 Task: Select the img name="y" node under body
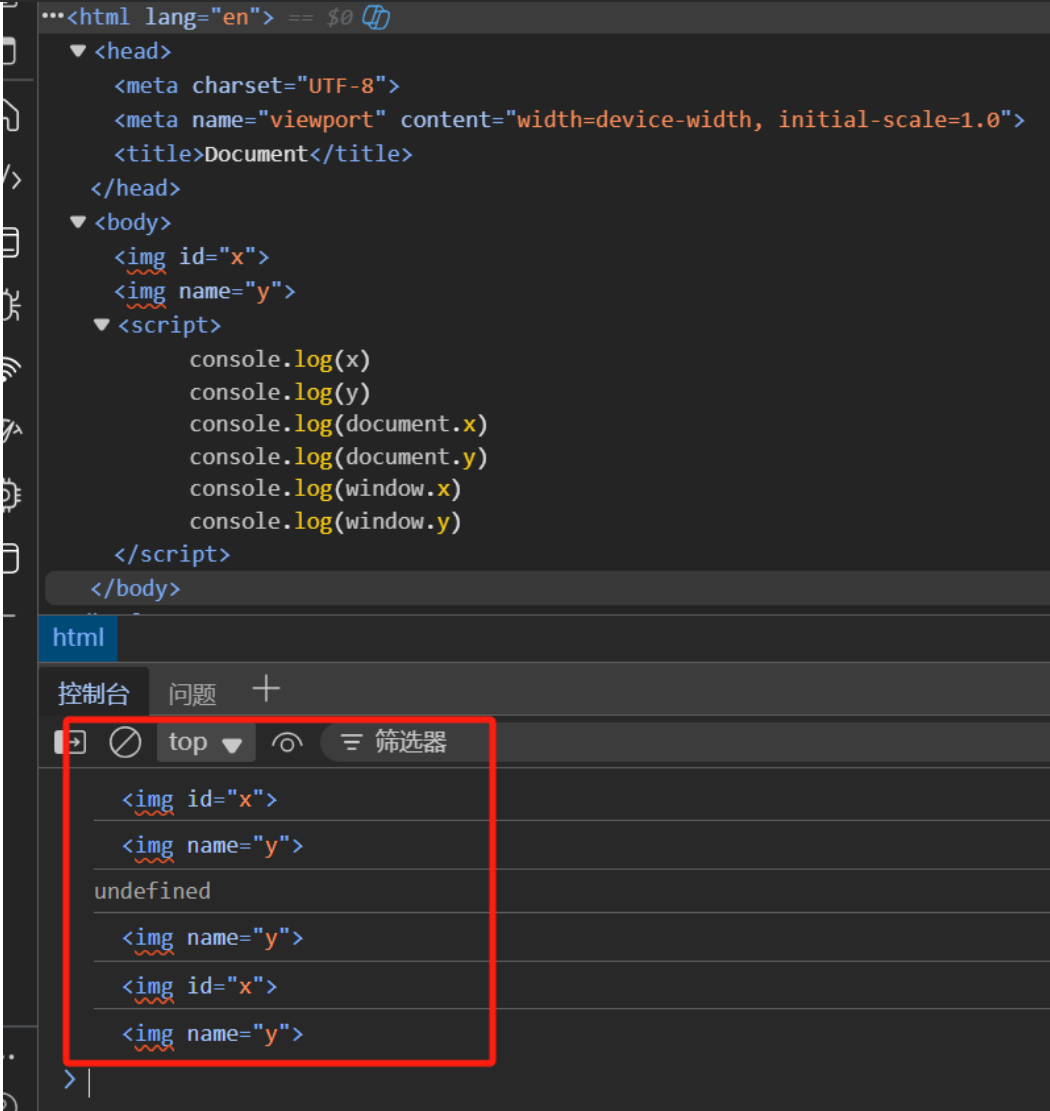tap(205, 291)
